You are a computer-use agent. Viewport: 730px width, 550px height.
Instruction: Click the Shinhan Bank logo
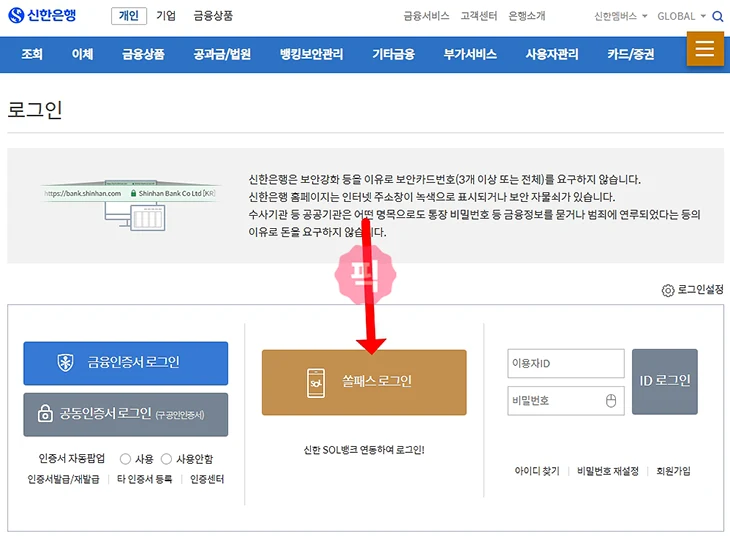(x=42, y=15)
